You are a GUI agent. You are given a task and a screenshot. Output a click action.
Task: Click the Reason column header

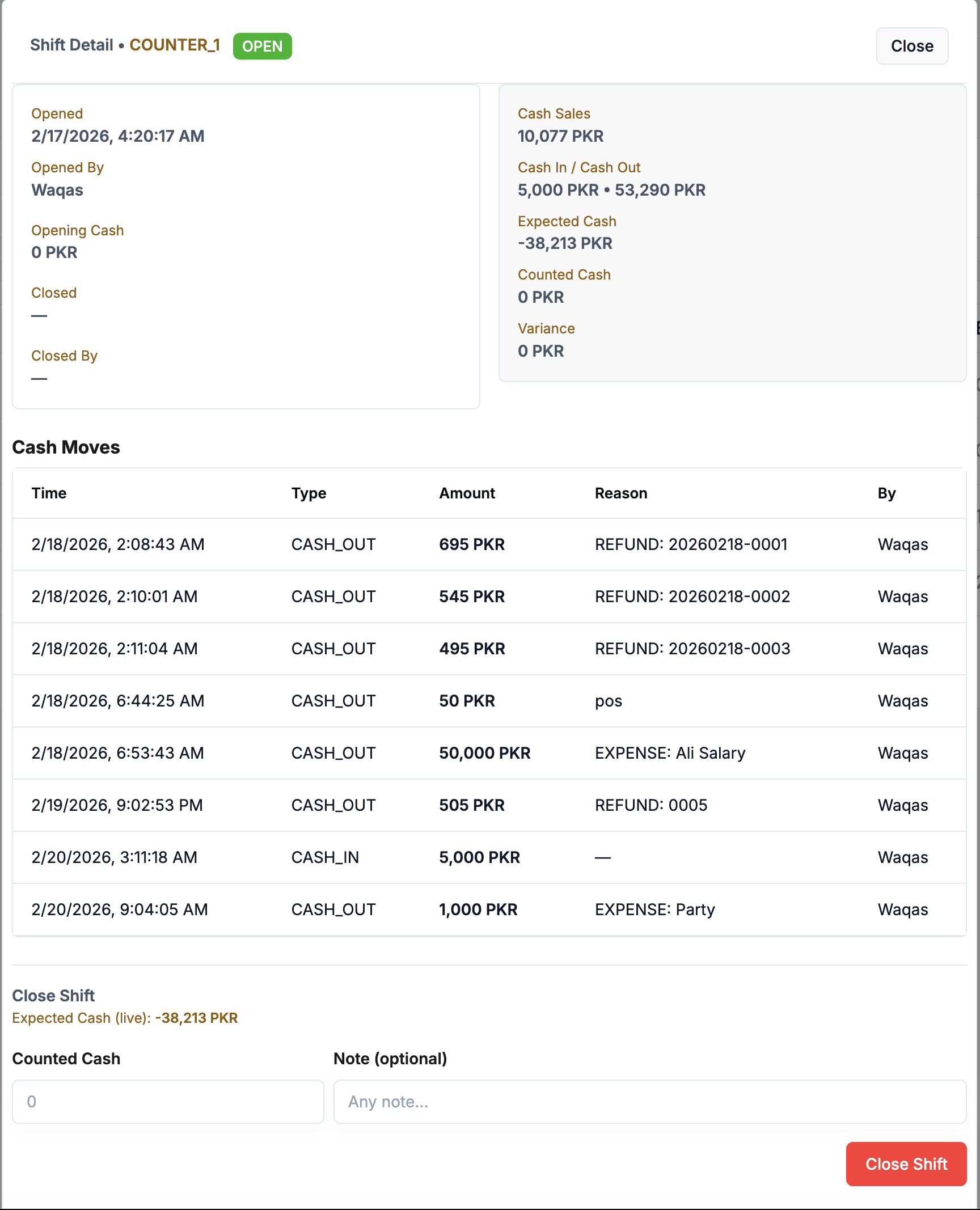click(x=620, y=493)
